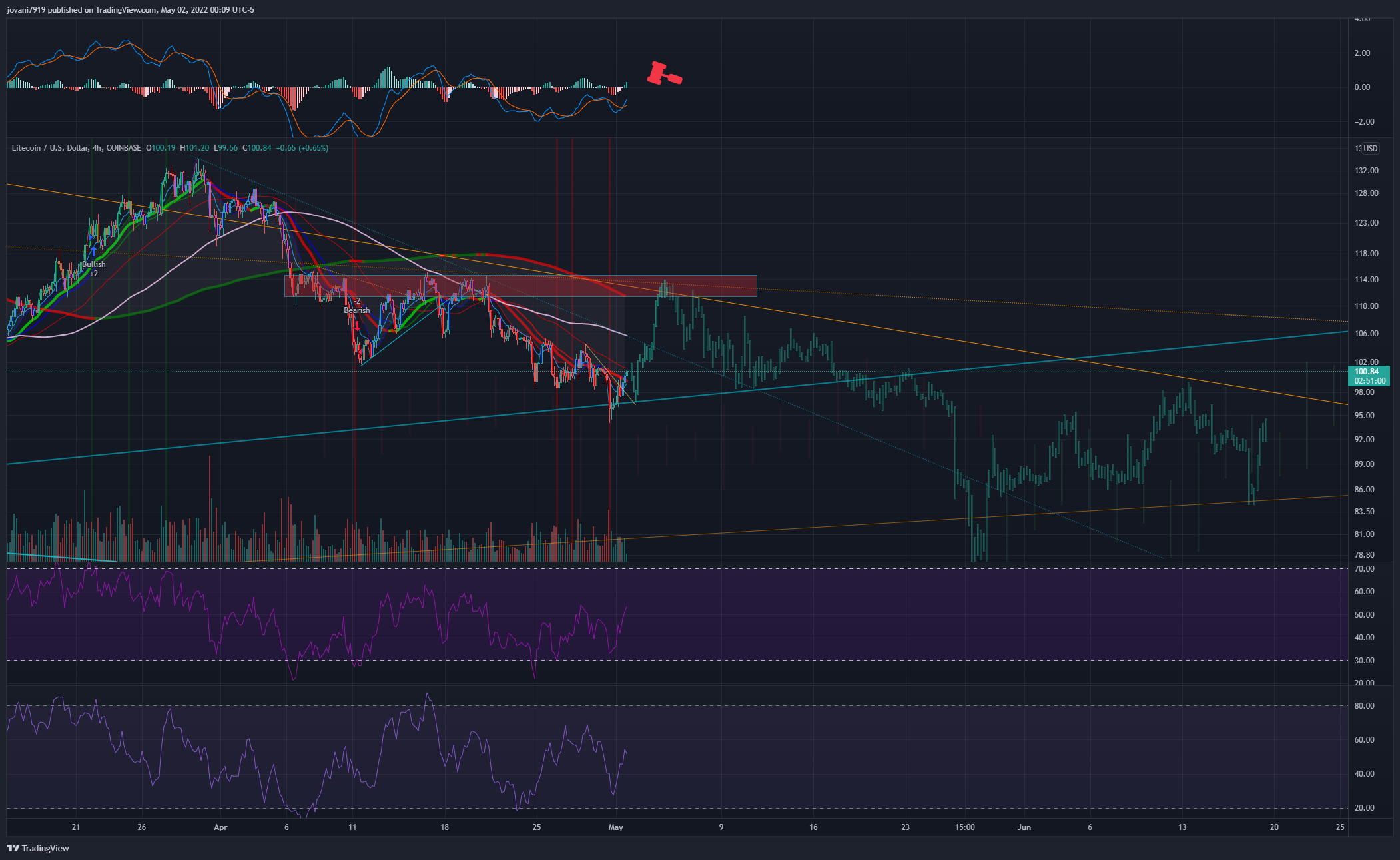This screenshot has height=860, width=1400.
Task: Click price scale label 106.00
Action: (1366, 334)
